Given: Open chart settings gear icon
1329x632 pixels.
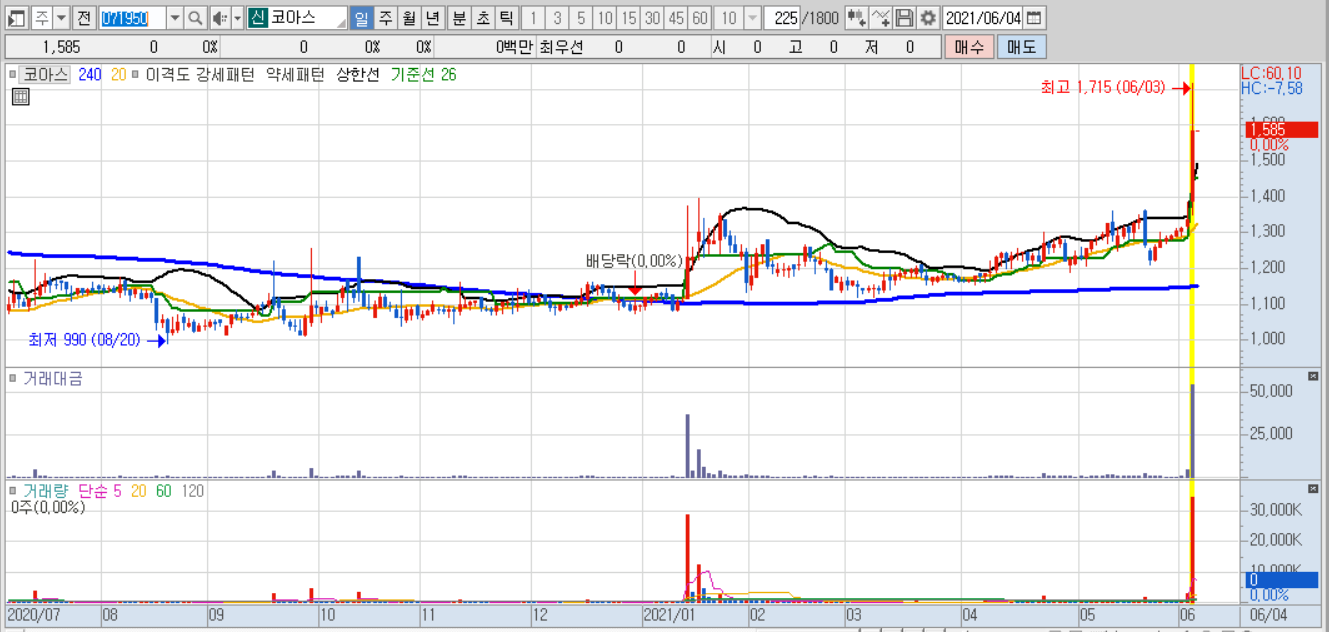Looking at the screenshot, I should click(928, 18).
